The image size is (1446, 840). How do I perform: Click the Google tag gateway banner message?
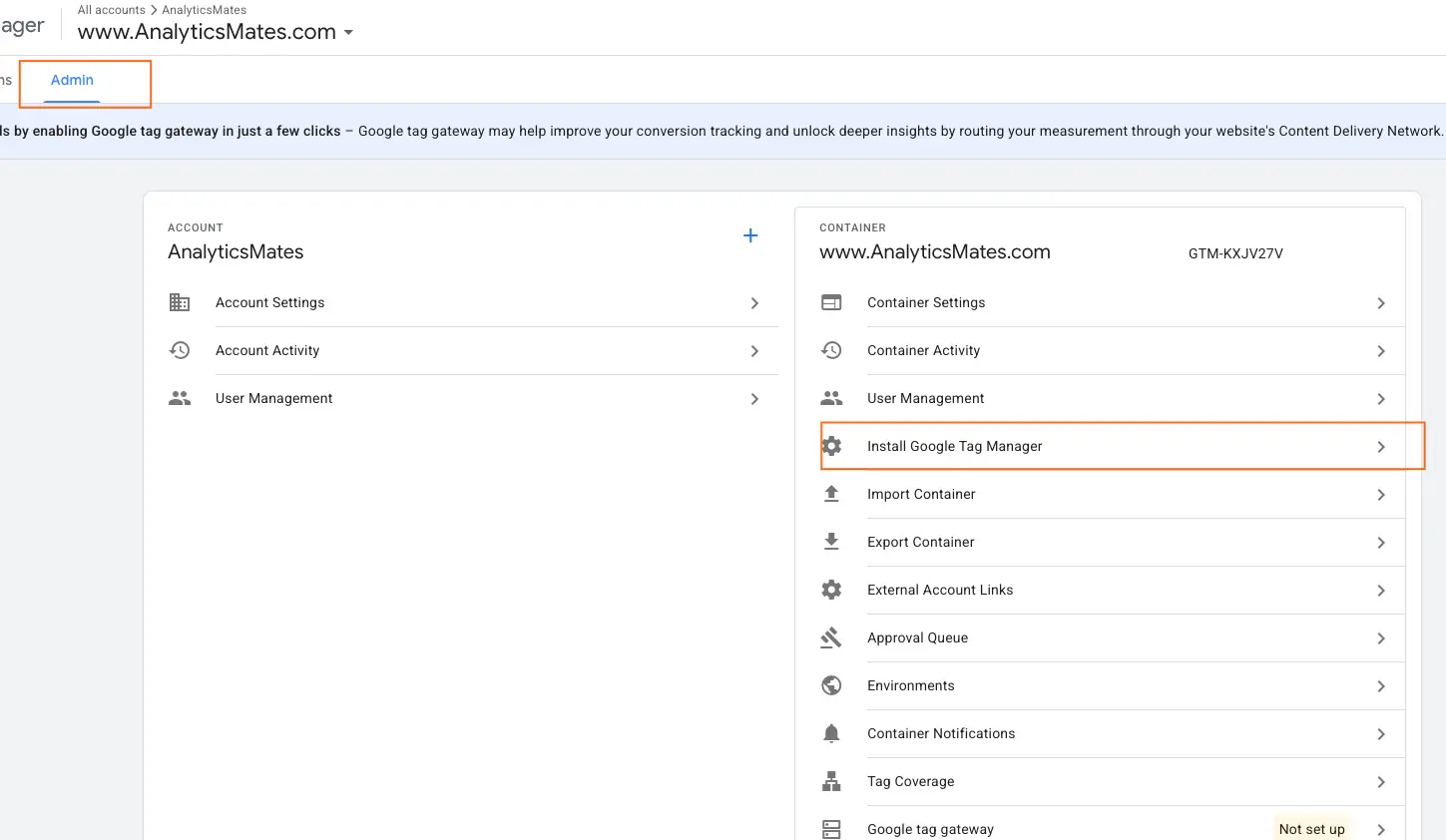pyautogui.click(x=723, y=131)
